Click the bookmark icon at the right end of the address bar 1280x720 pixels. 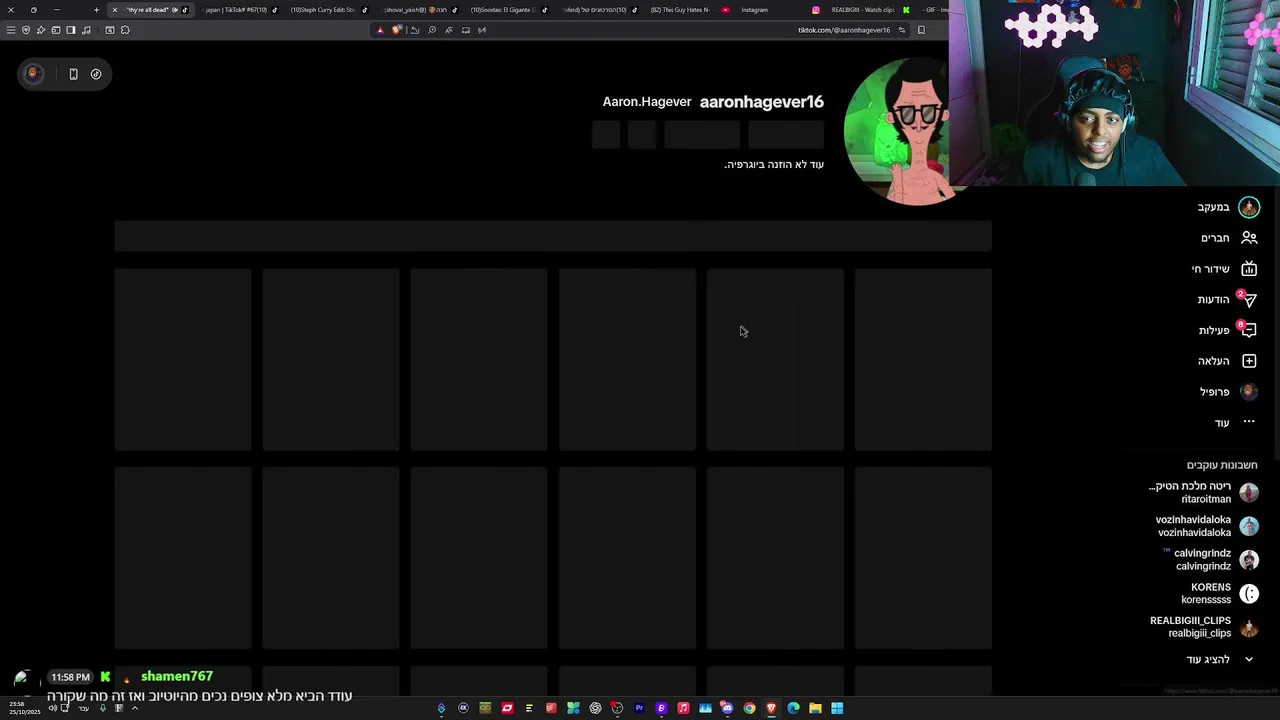pos(921,30)
